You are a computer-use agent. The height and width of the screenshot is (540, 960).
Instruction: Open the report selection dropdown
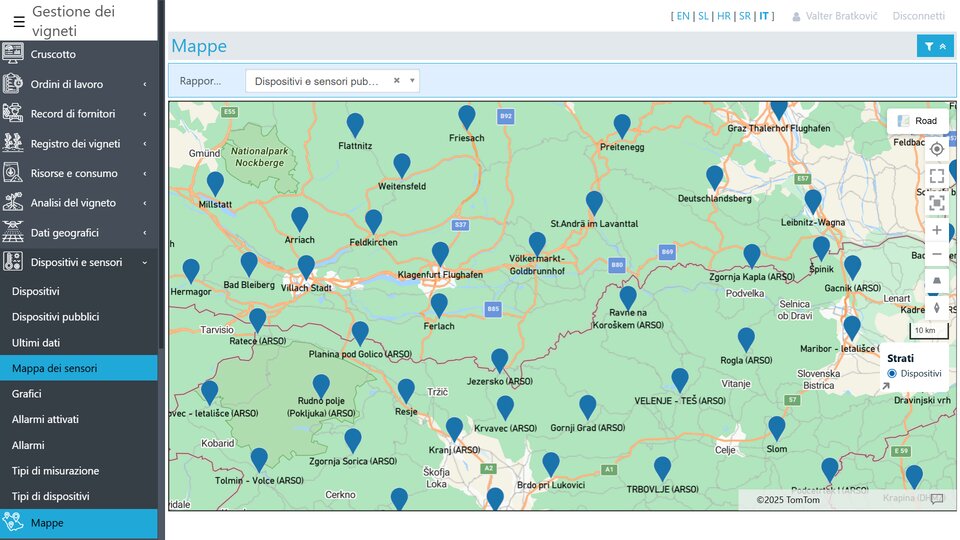point(412,81)
